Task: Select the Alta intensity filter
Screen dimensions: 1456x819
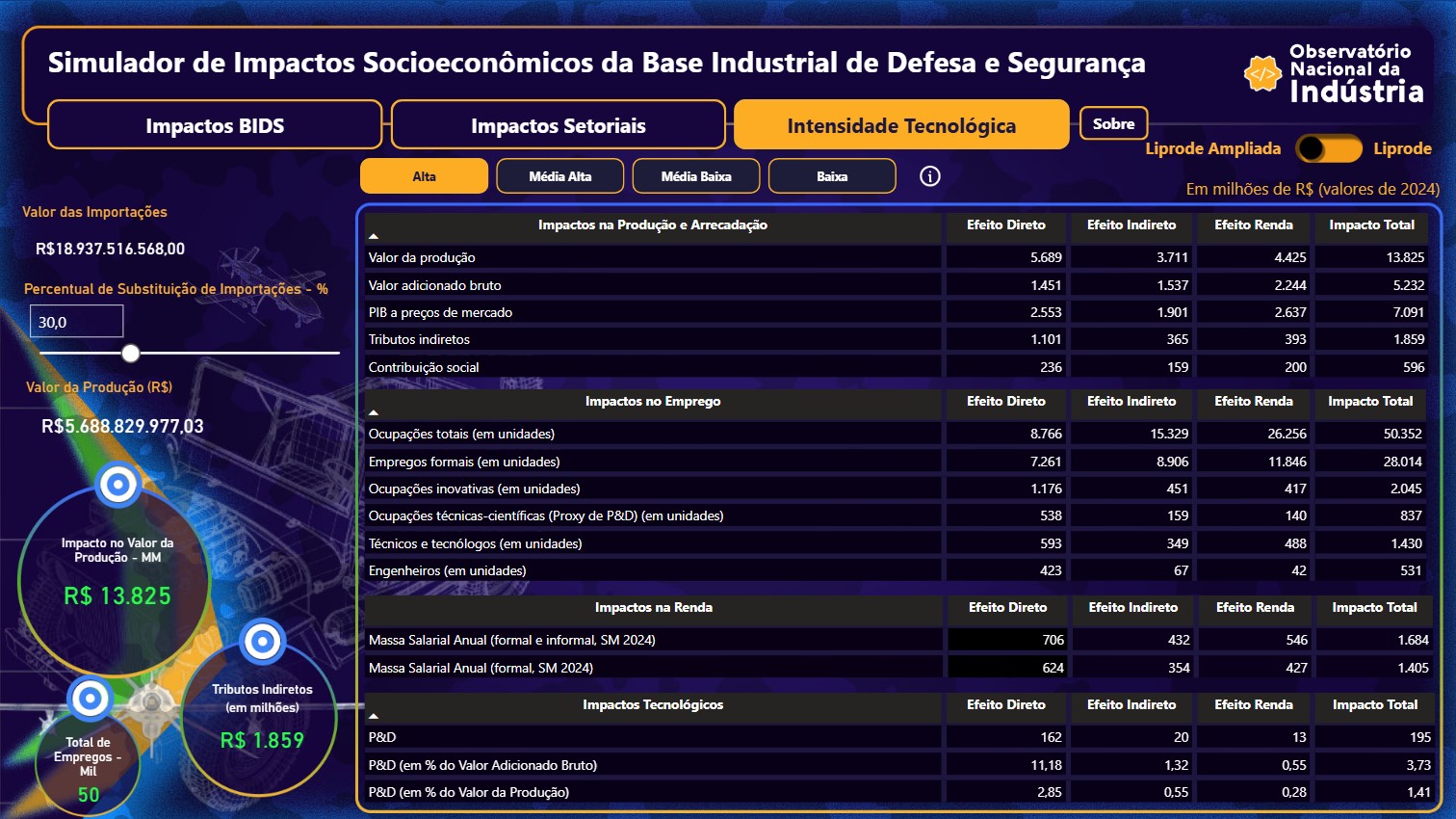Action: coord(424,176)
